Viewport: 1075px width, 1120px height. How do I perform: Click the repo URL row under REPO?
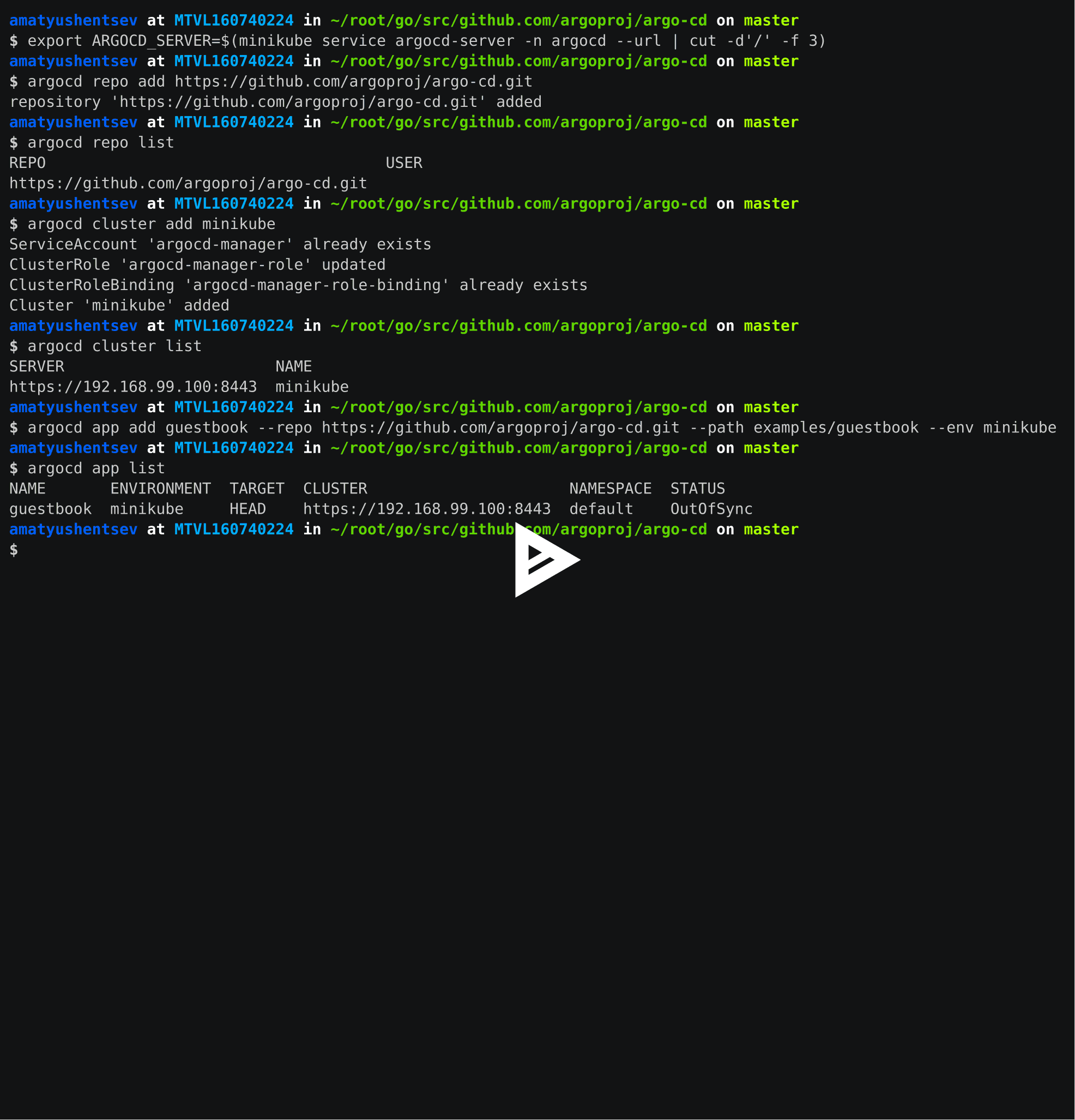tap(188, 183)
